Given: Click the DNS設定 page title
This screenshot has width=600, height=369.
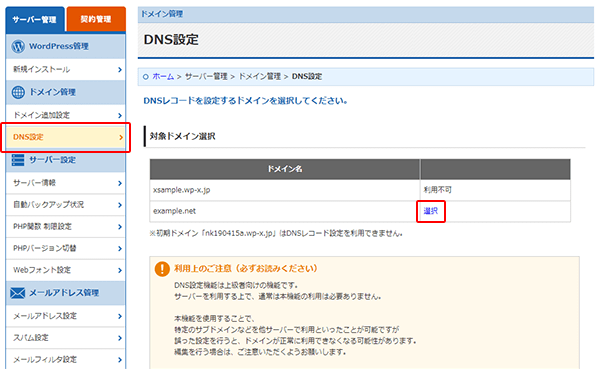Looking at the screenshot, I should coord(171,40).
